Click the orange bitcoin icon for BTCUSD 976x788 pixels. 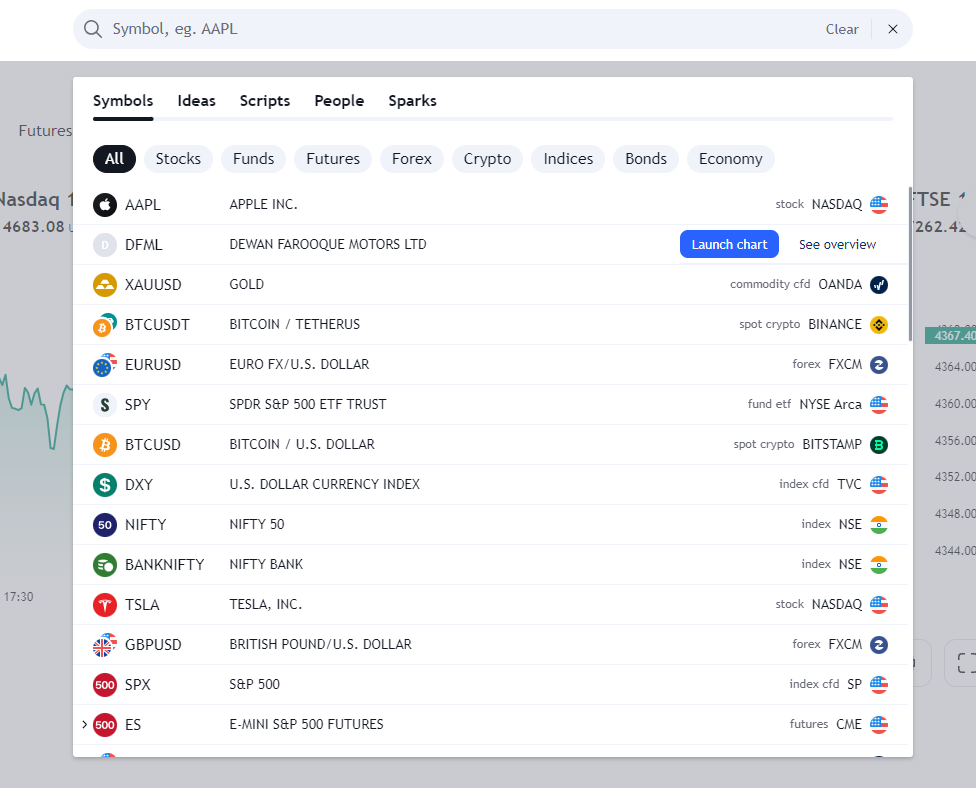click(x=105, y=444)
